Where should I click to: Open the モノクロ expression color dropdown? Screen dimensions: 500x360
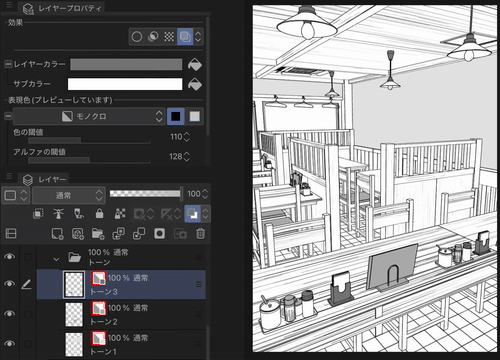pos(89,116)
